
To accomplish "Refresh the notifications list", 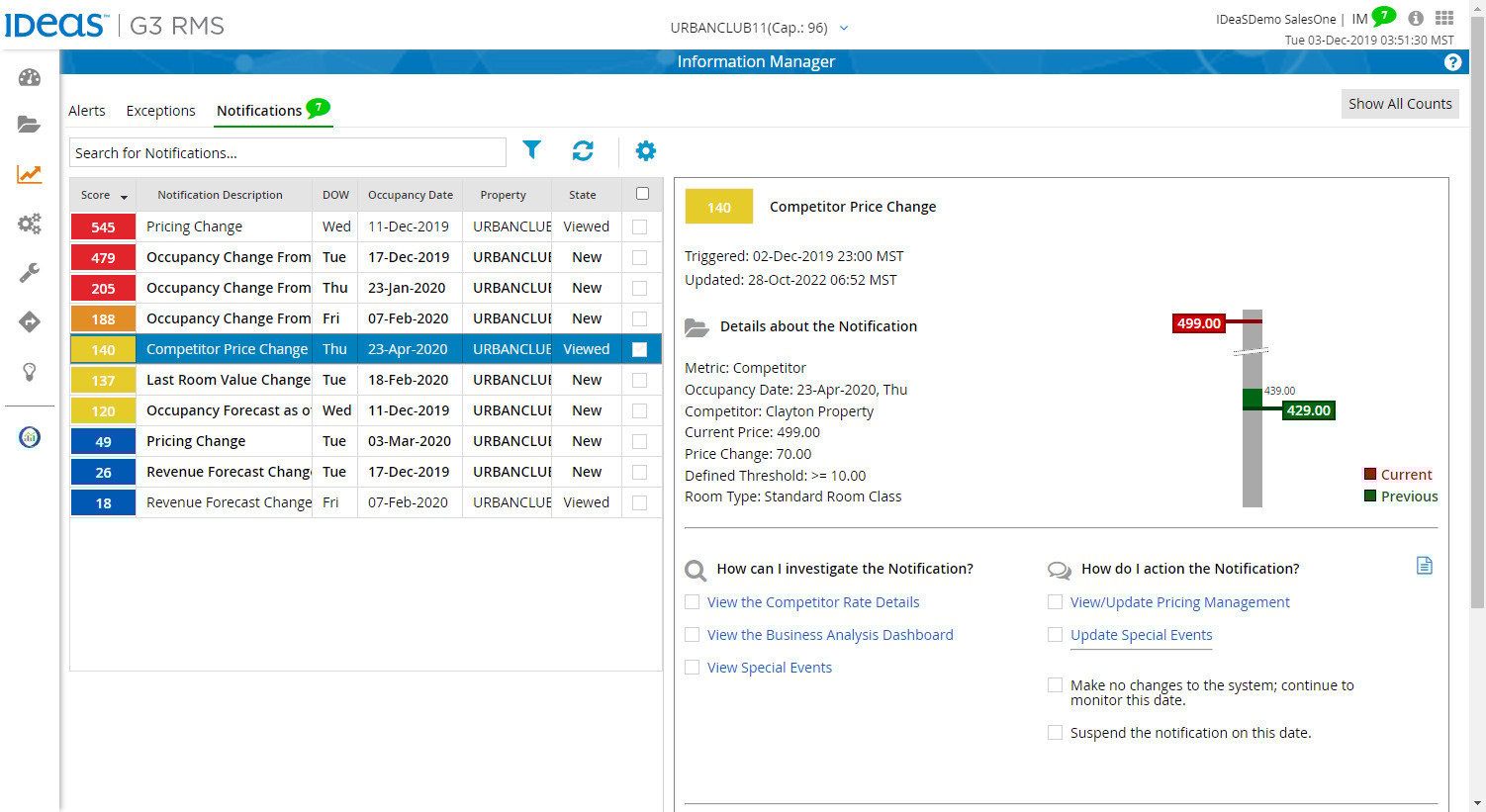I will point(584,151).
